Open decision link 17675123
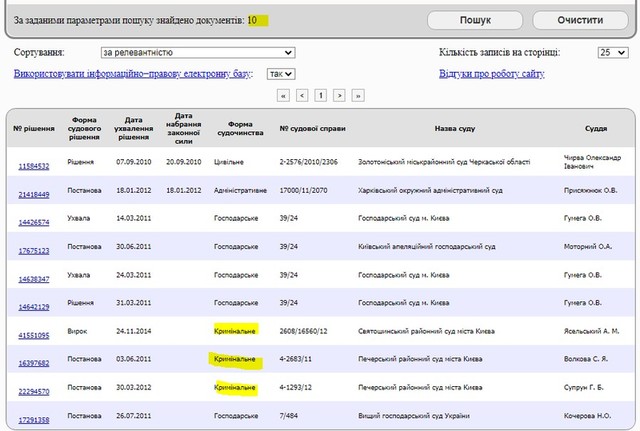Image resolution: width=640 pixels, height=431 pixels. click(33, 250)
